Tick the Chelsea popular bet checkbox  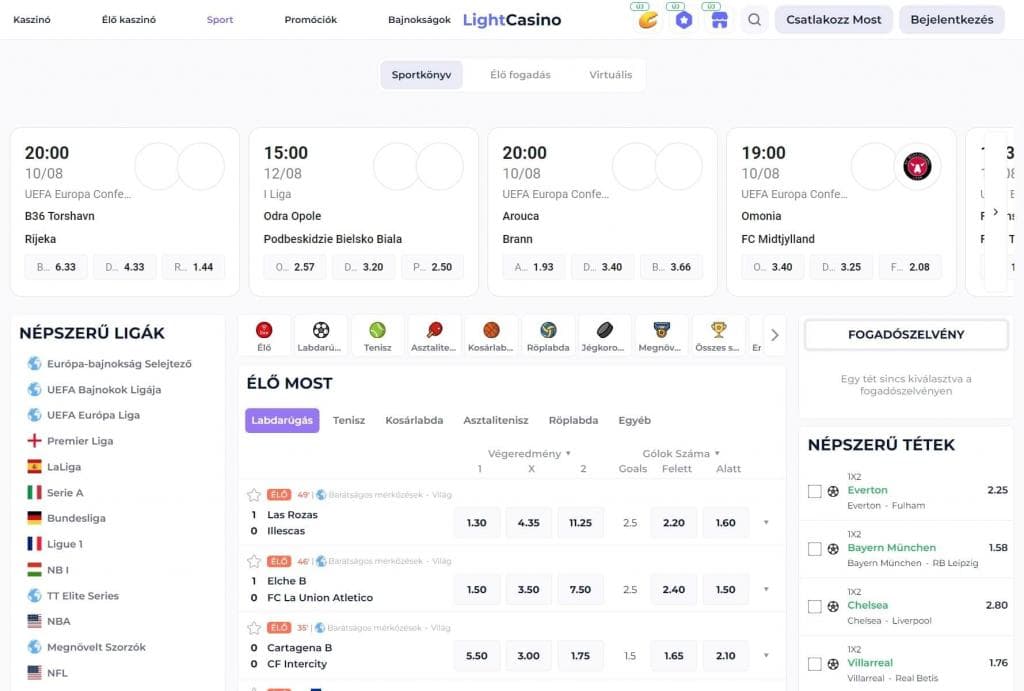[x=814, y=606]
